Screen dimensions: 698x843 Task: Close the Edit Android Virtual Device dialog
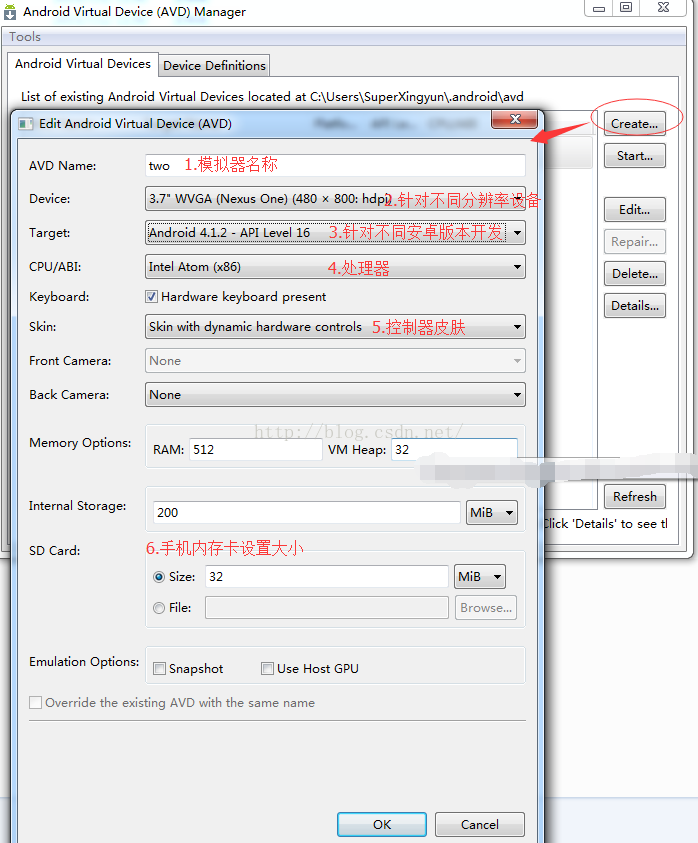pos(515,120)
